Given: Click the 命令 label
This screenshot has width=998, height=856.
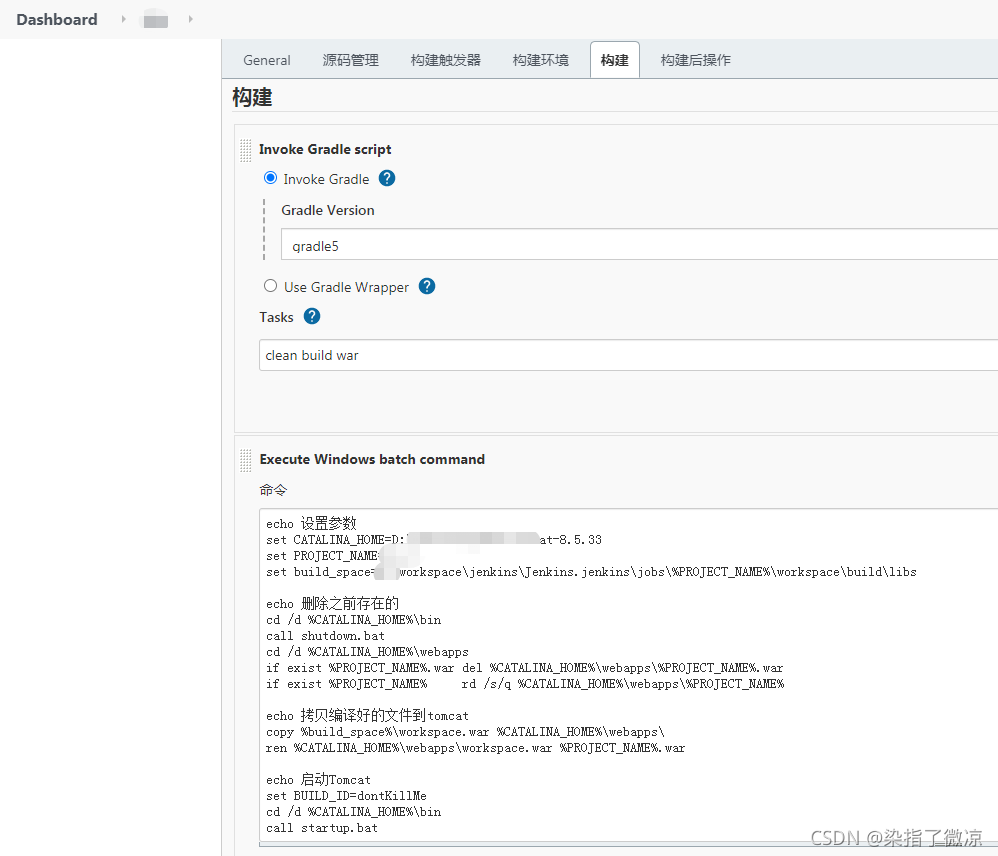Looking at the screenshot, I should tap(274, 489).
